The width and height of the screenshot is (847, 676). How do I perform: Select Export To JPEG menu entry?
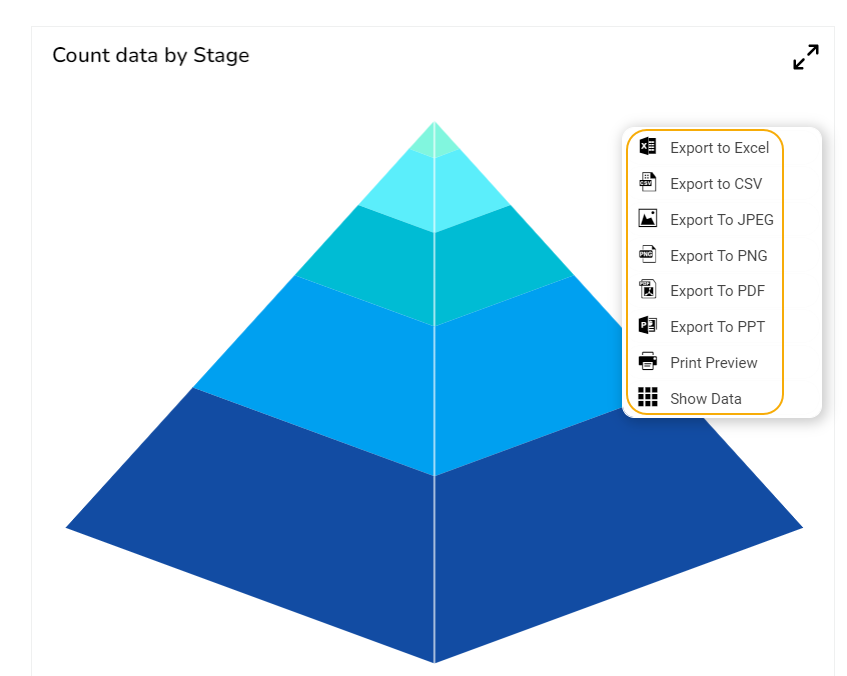click(x=721, y=220)
